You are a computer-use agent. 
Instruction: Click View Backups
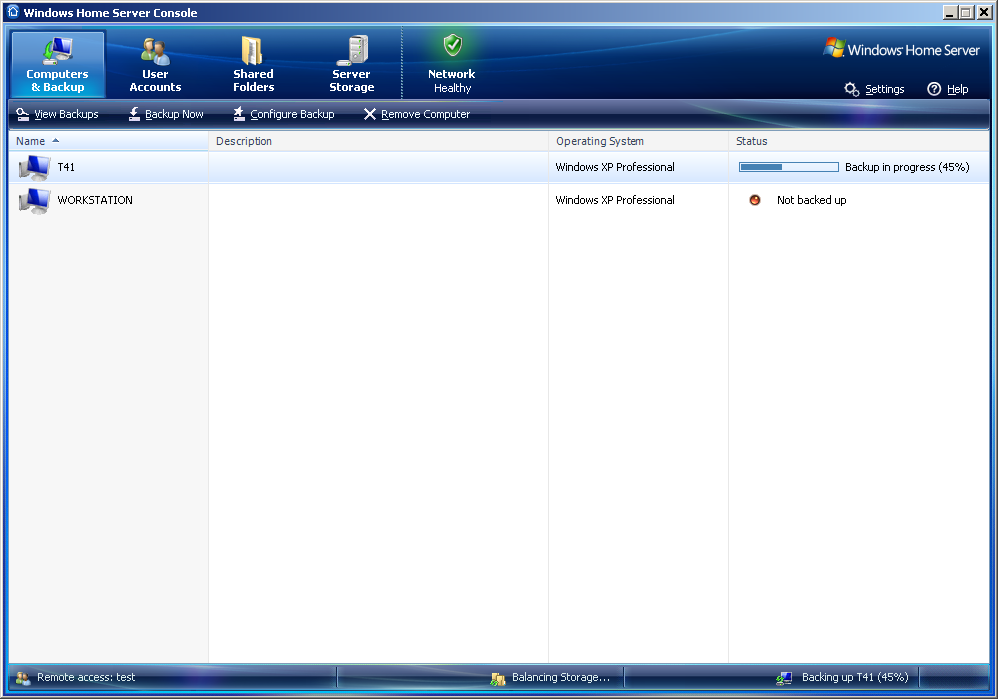57,114
